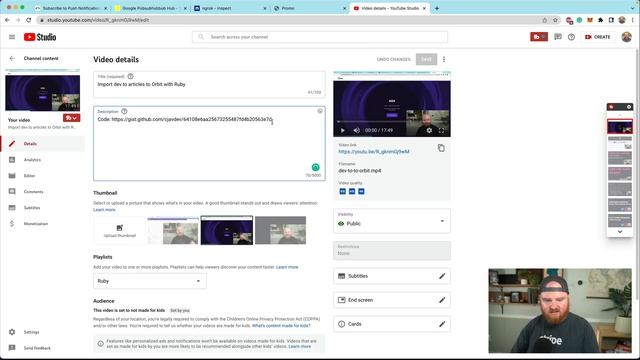Select the purple orbit thumbnail option
640x360 pixels.
click(227, 231)
